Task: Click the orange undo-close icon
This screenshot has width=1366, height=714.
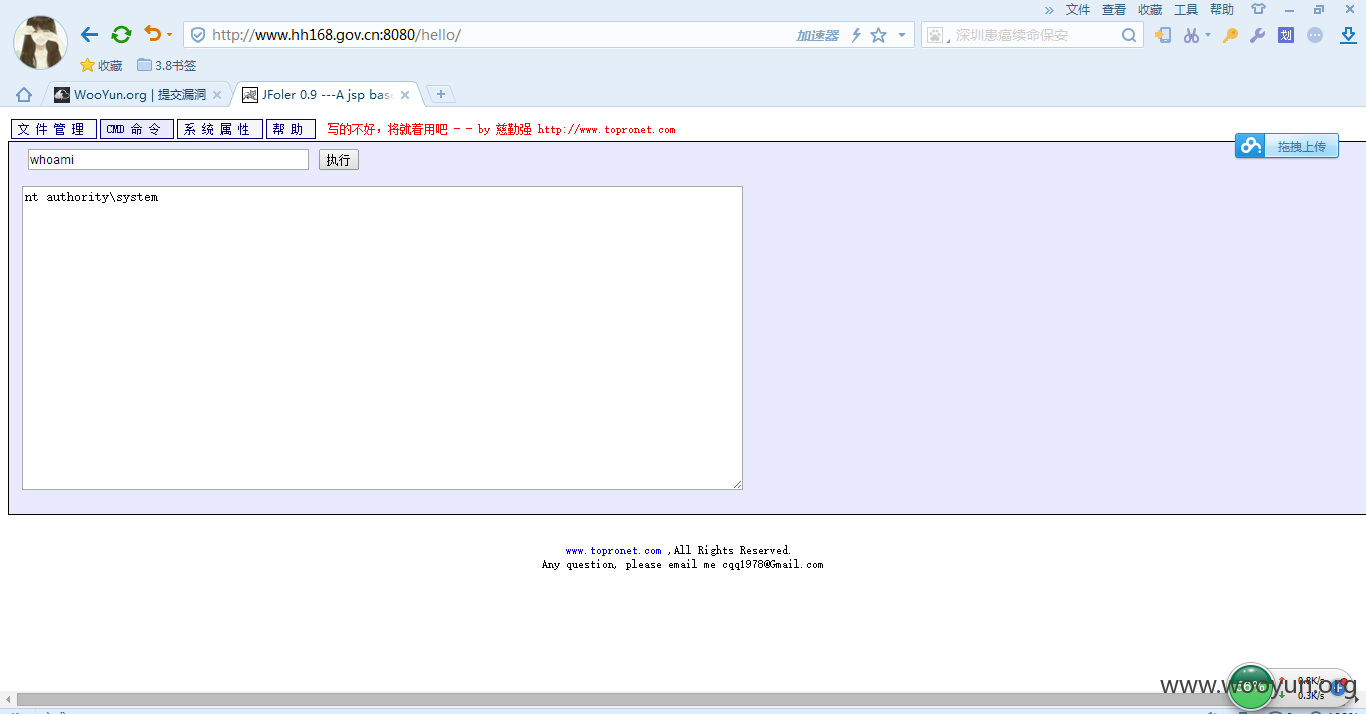Action: tap(152, 34)
